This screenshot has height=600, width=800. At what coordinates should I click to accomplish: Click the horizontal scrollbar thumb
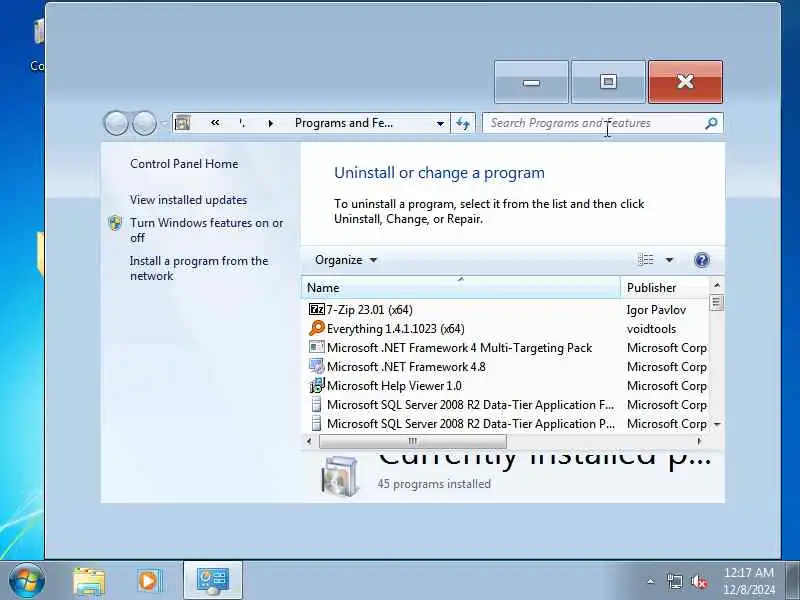click(412, 441)
